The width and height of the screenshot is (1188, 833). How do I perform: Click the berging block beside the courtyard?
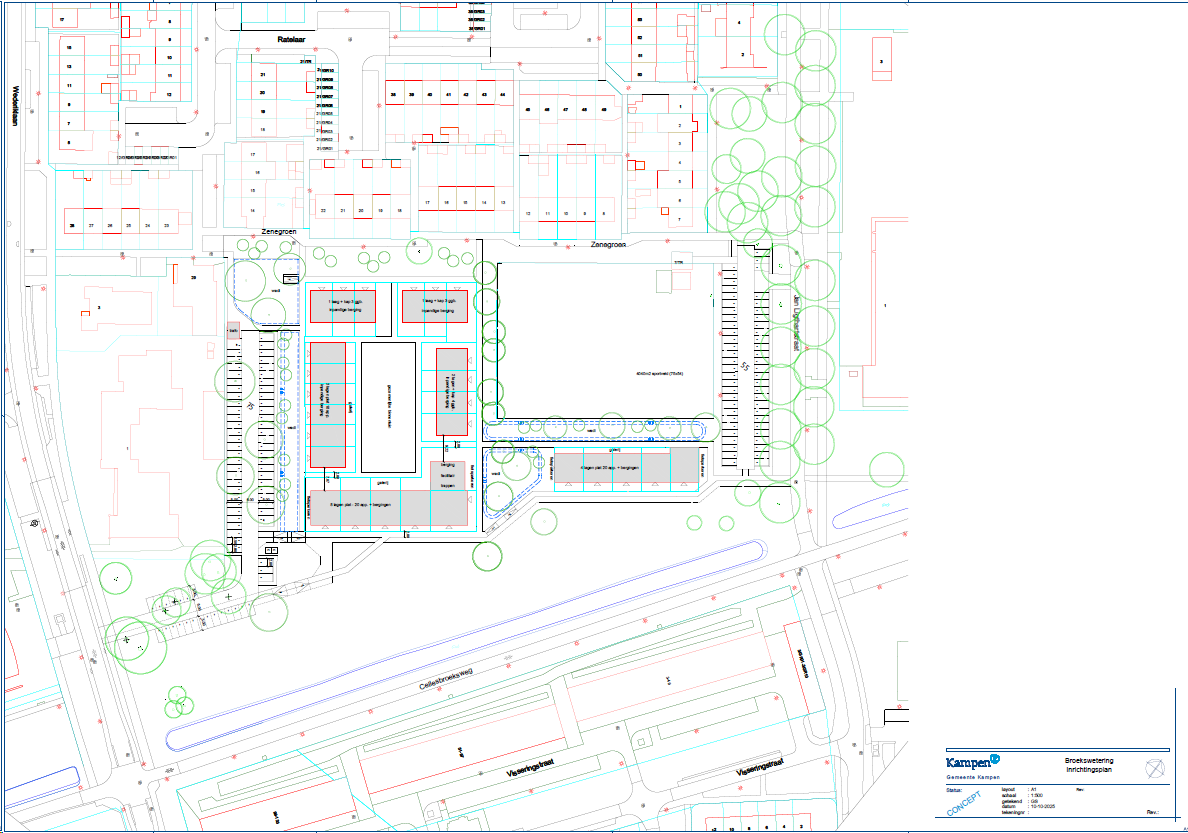coord(448,475)
